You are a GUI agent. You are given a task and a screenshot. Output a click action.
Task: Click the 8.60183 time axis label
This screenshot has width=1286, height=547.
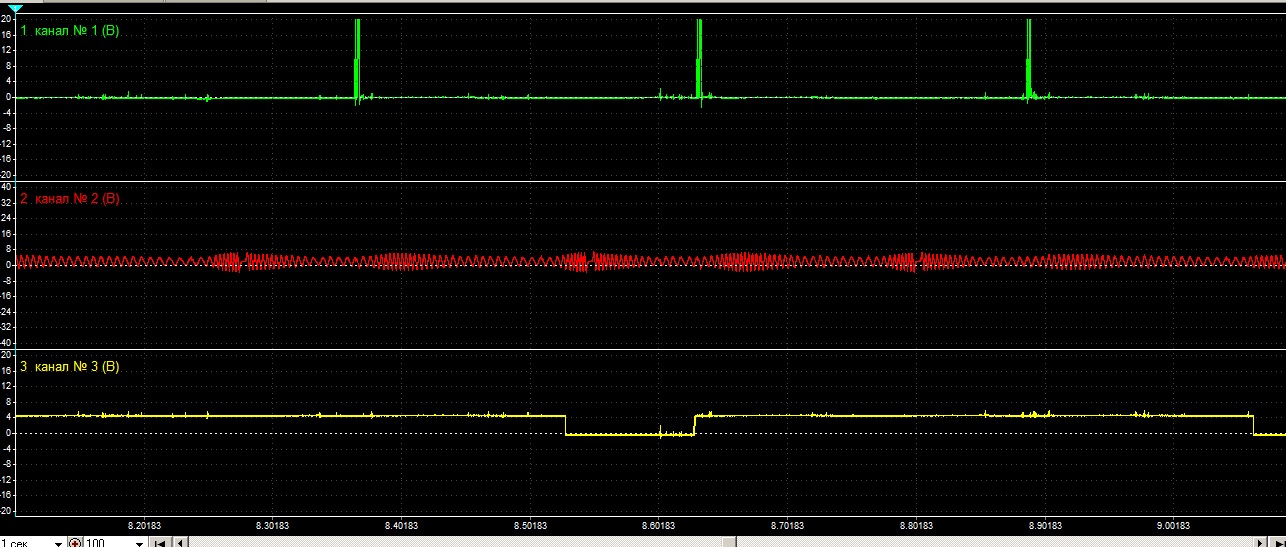(x=659, y=524)
